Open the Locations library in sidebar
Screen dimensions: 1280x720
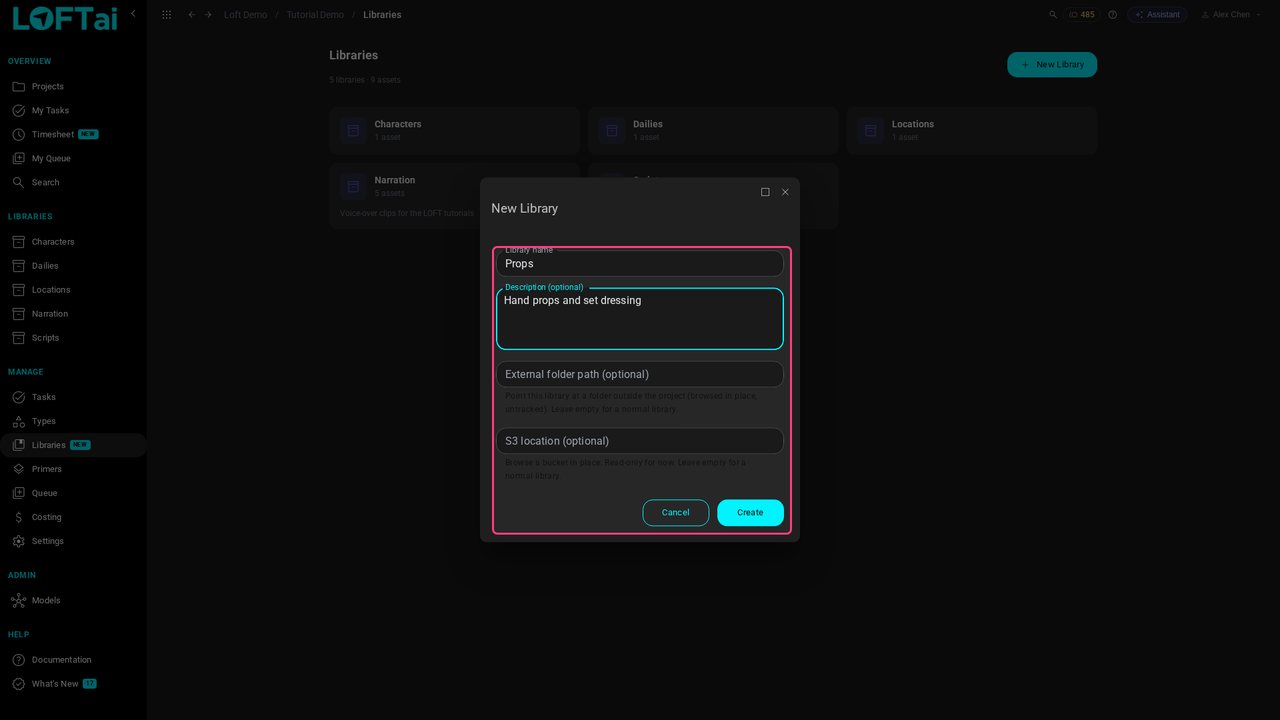pos(73,290)
